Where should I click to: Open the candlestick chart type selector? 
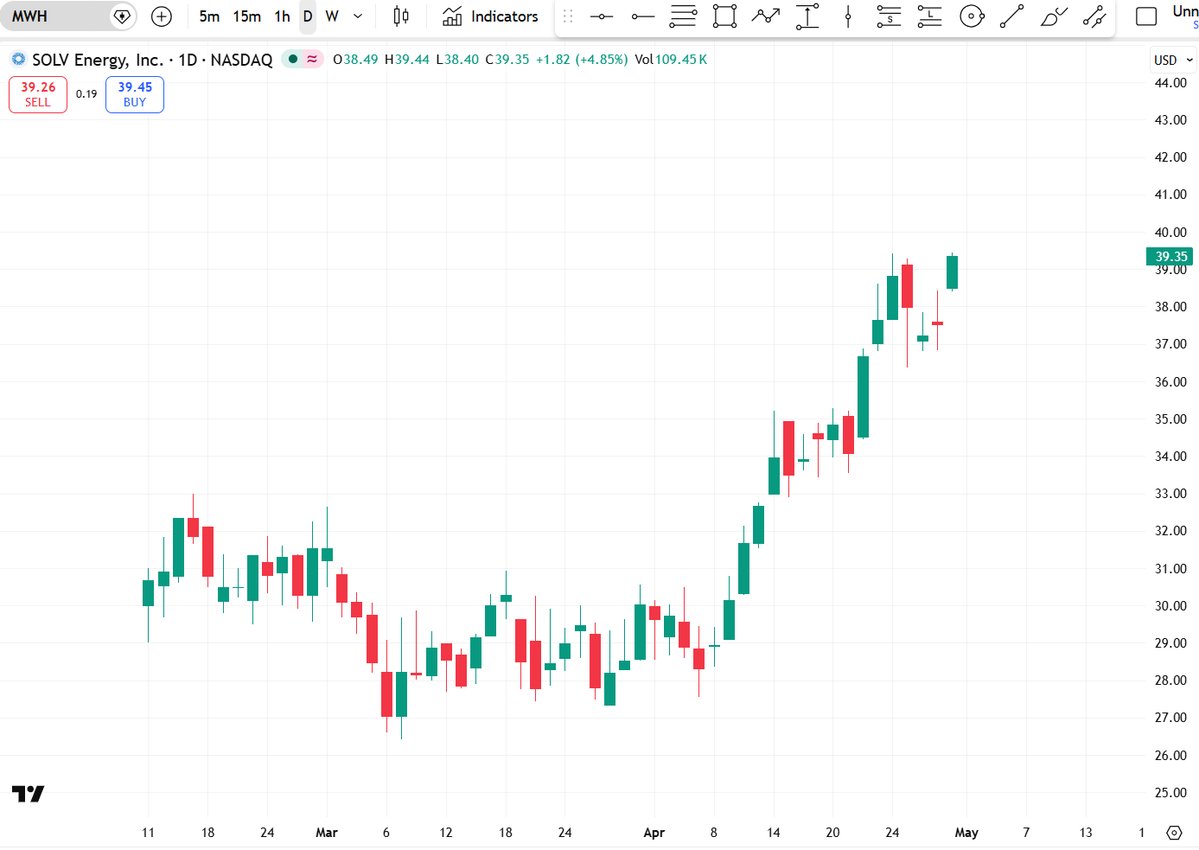coord(401,16)
